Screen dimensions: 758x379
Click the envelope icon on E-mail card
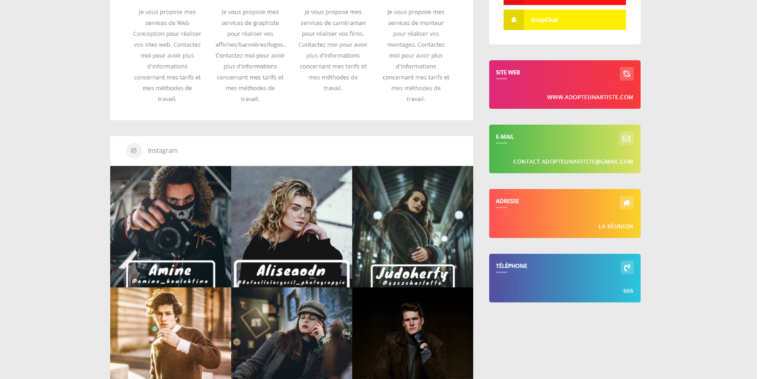(x=627, y=139)
